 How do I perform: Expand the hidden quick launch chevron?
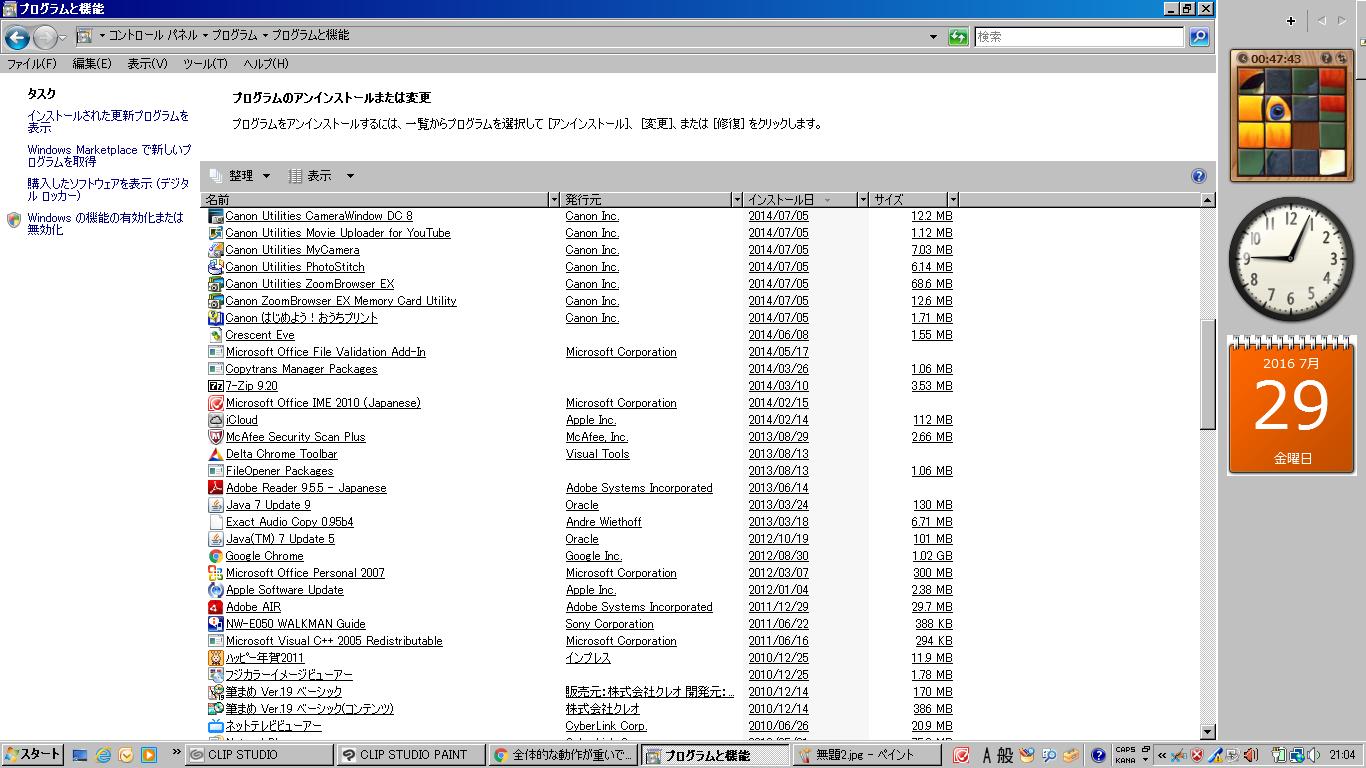(177, 752)
